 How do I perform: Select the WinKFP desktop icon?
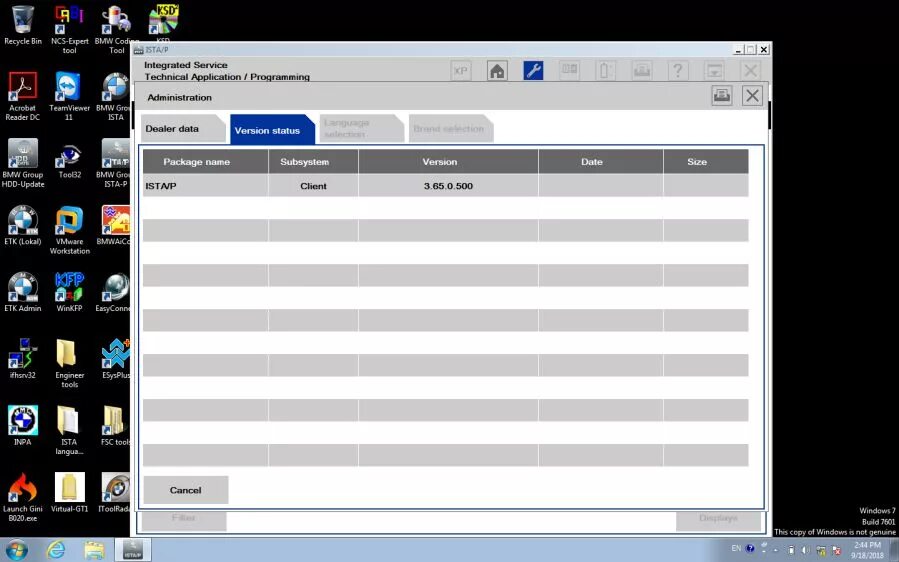coord(69,292)
